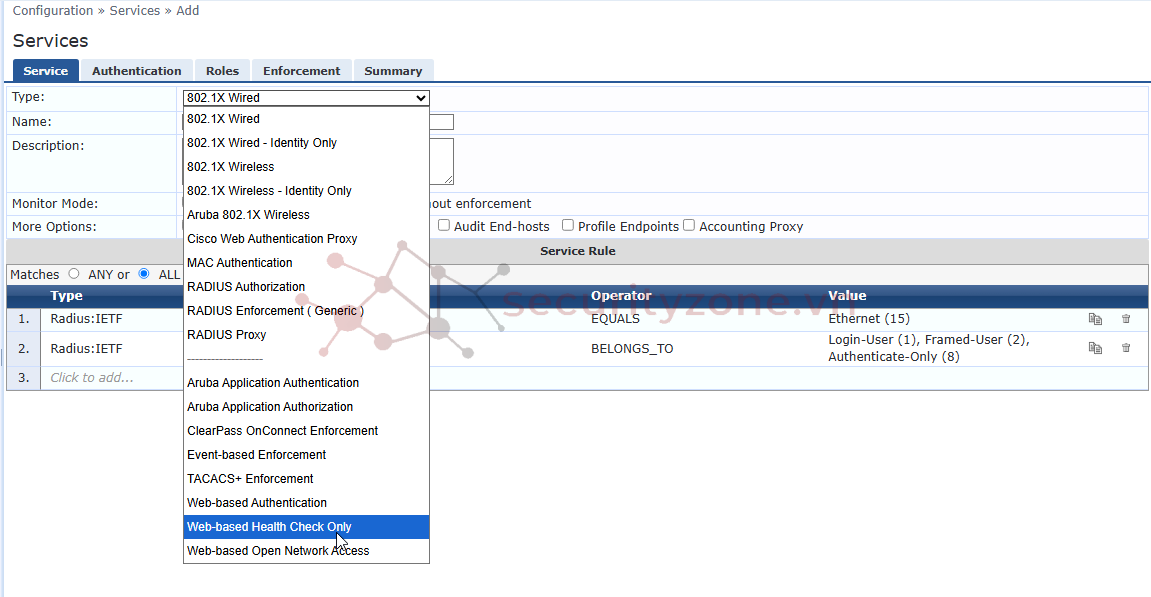1151x597 pixels.
Task: Choose Aruba 802.1X Wireless from the list
Action: click(248, 215)
